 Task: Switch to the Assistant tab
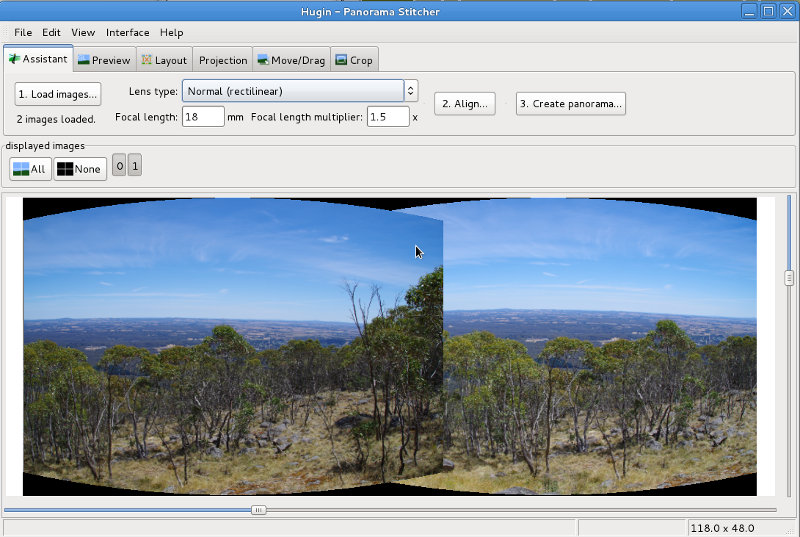point(38,59)
